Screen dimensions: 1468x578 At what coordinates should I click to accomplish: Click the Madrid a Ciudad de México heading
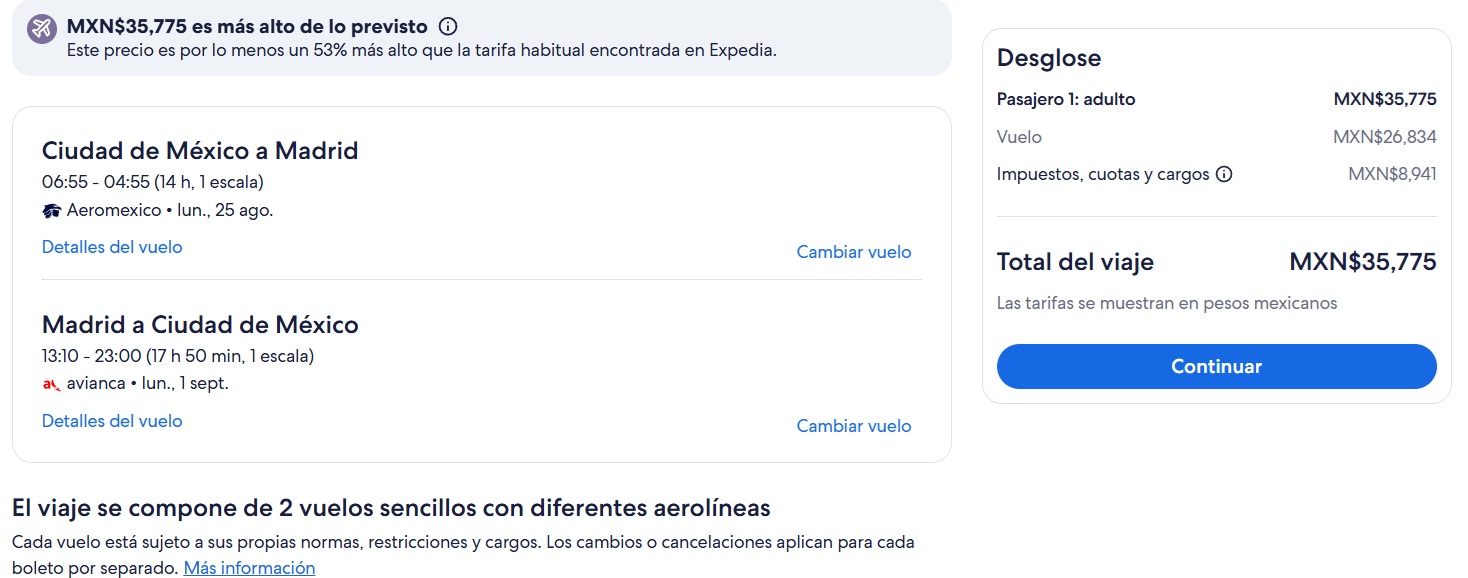(200, 325)
